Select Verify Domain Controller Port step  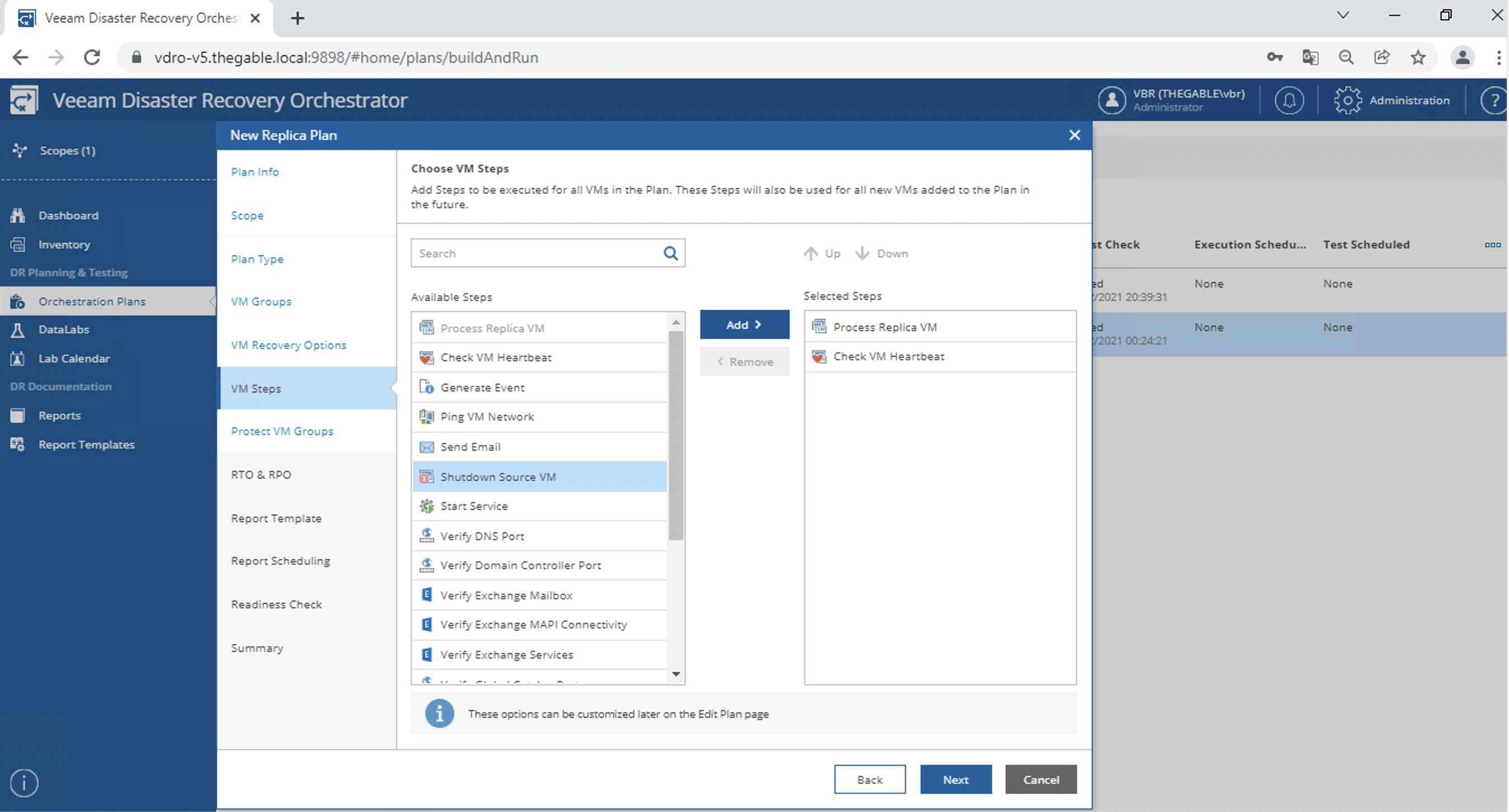(x=540, y=565)
